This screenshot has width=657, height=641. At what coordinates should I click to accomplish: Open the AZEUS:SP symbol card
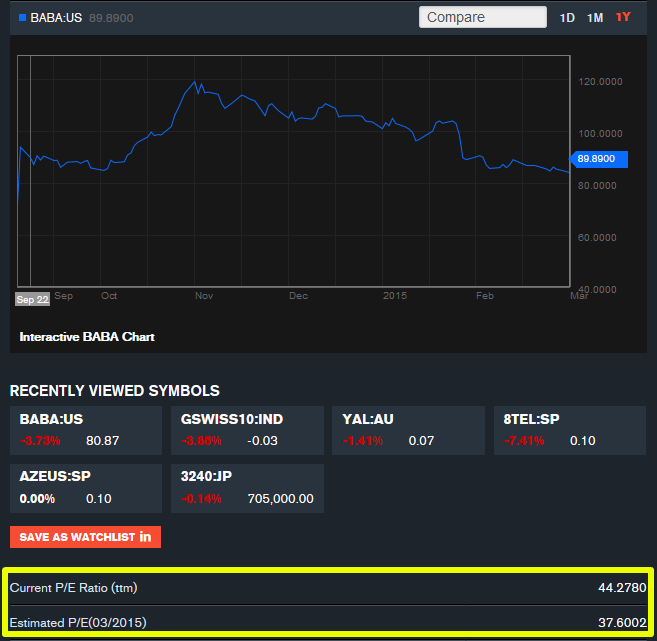click(86, 488)
